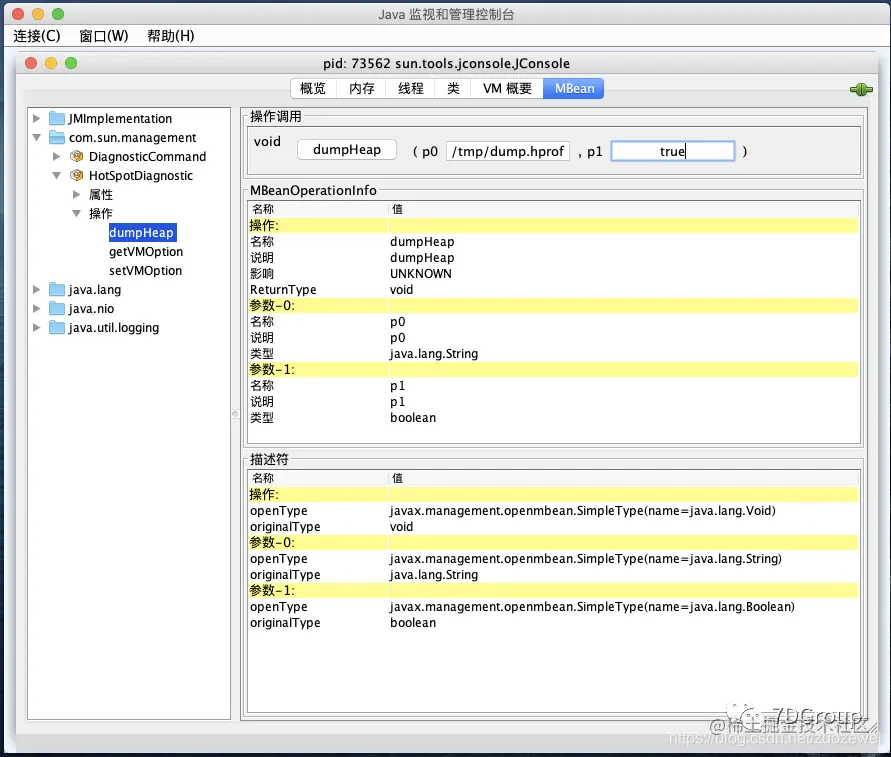Image resolution: width=891 pixels, height=757 pixels.
Task: Click the 名称 column header in MBeanOperationInfo
Action: [318, 209]
